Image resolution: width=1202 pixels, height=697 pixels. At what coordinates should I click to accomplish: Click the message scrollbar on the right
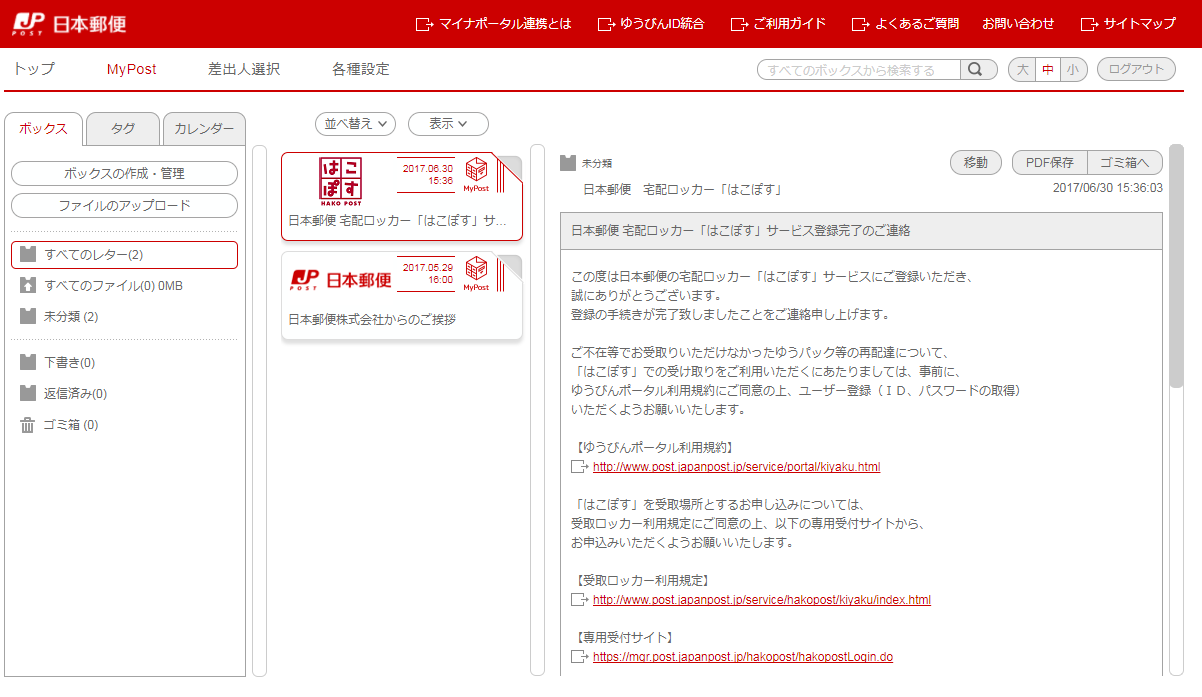tap(1176, 265)
